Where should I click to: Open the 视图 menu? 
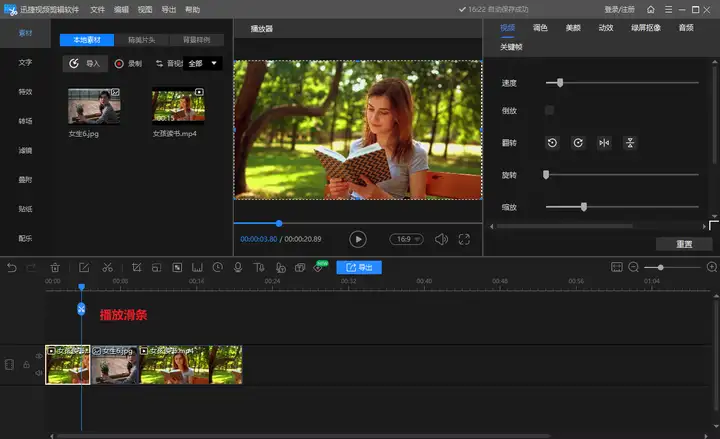[145, 9]
